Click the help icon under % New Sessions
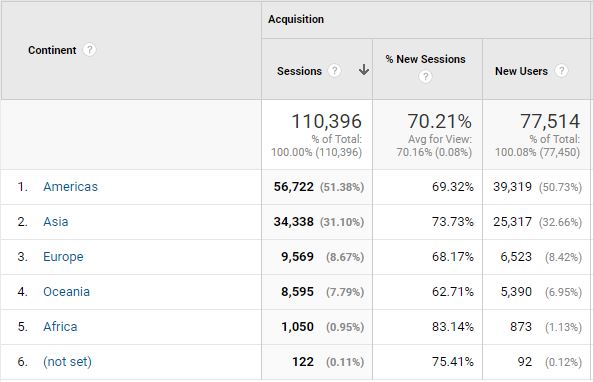 pyautogui.click(x=425, y=77)
